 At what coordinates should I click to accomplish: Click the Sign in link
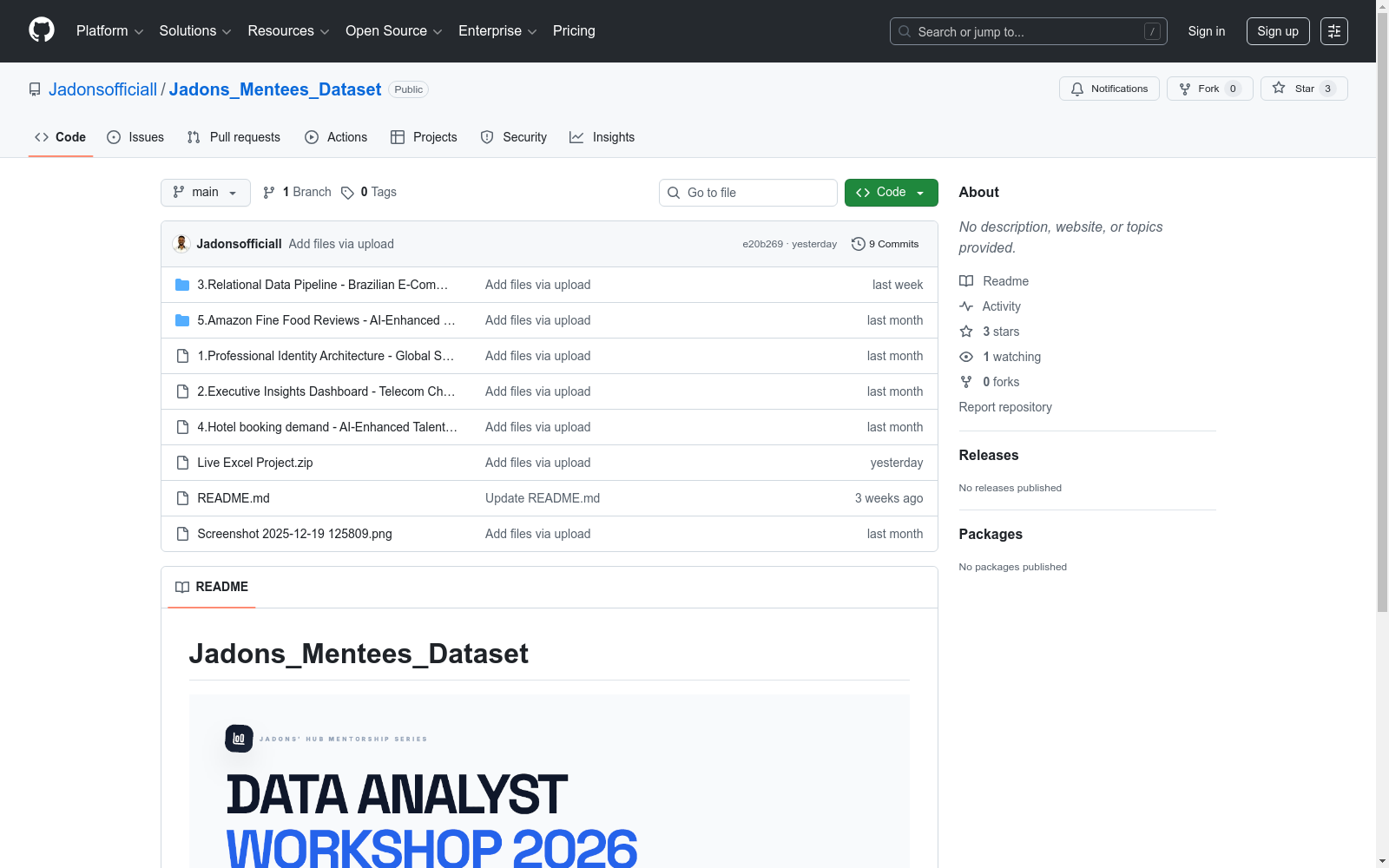(1207, 31)
